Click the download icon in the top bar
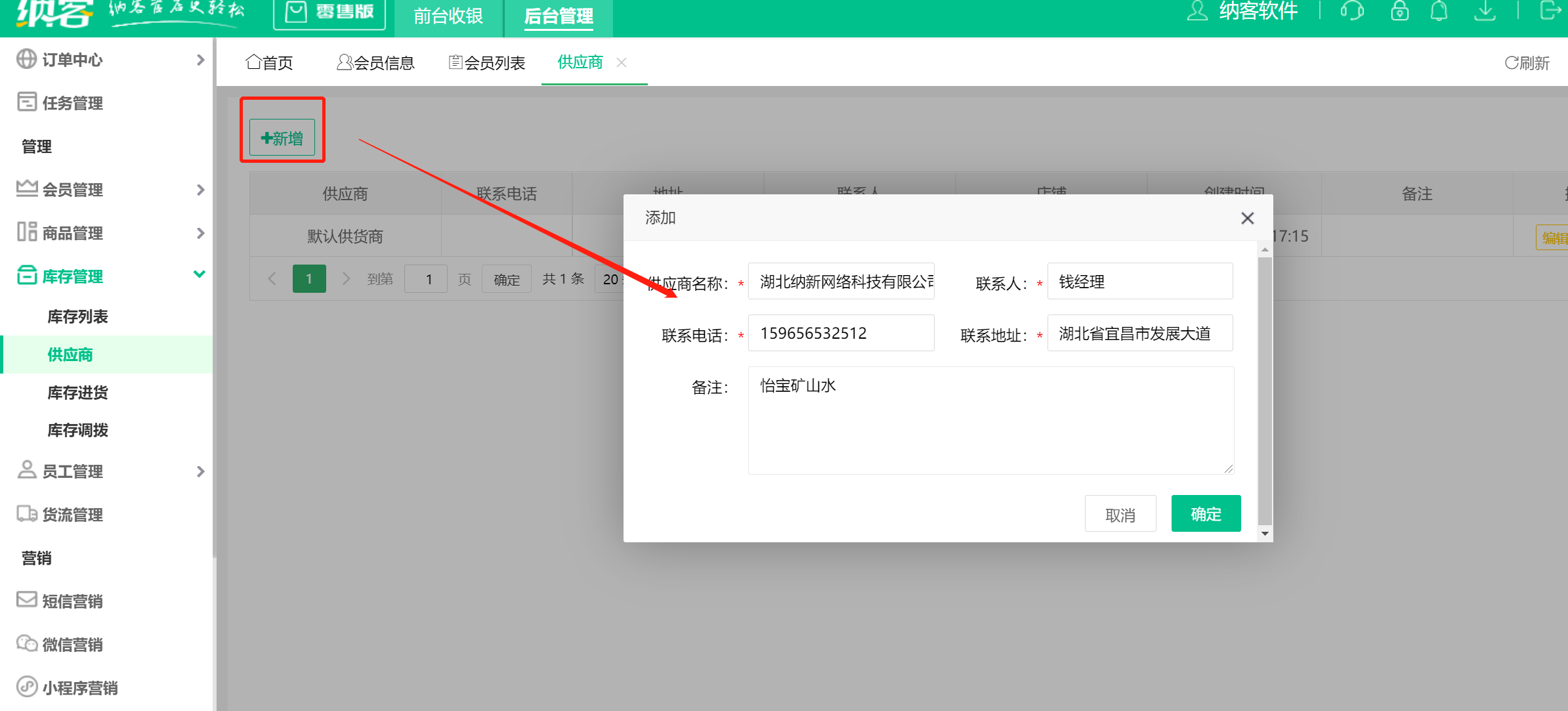Screen dimensions: 1568x711 [x=1485, y=11]
